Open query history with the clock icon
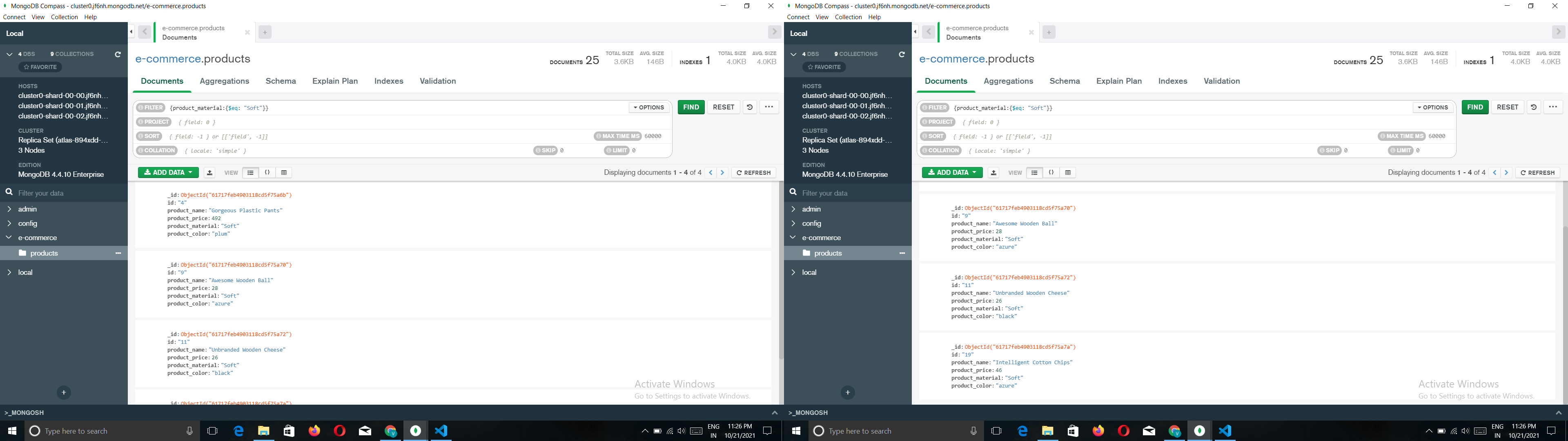Screen dimensions: 1568x441 click(749, 107)
